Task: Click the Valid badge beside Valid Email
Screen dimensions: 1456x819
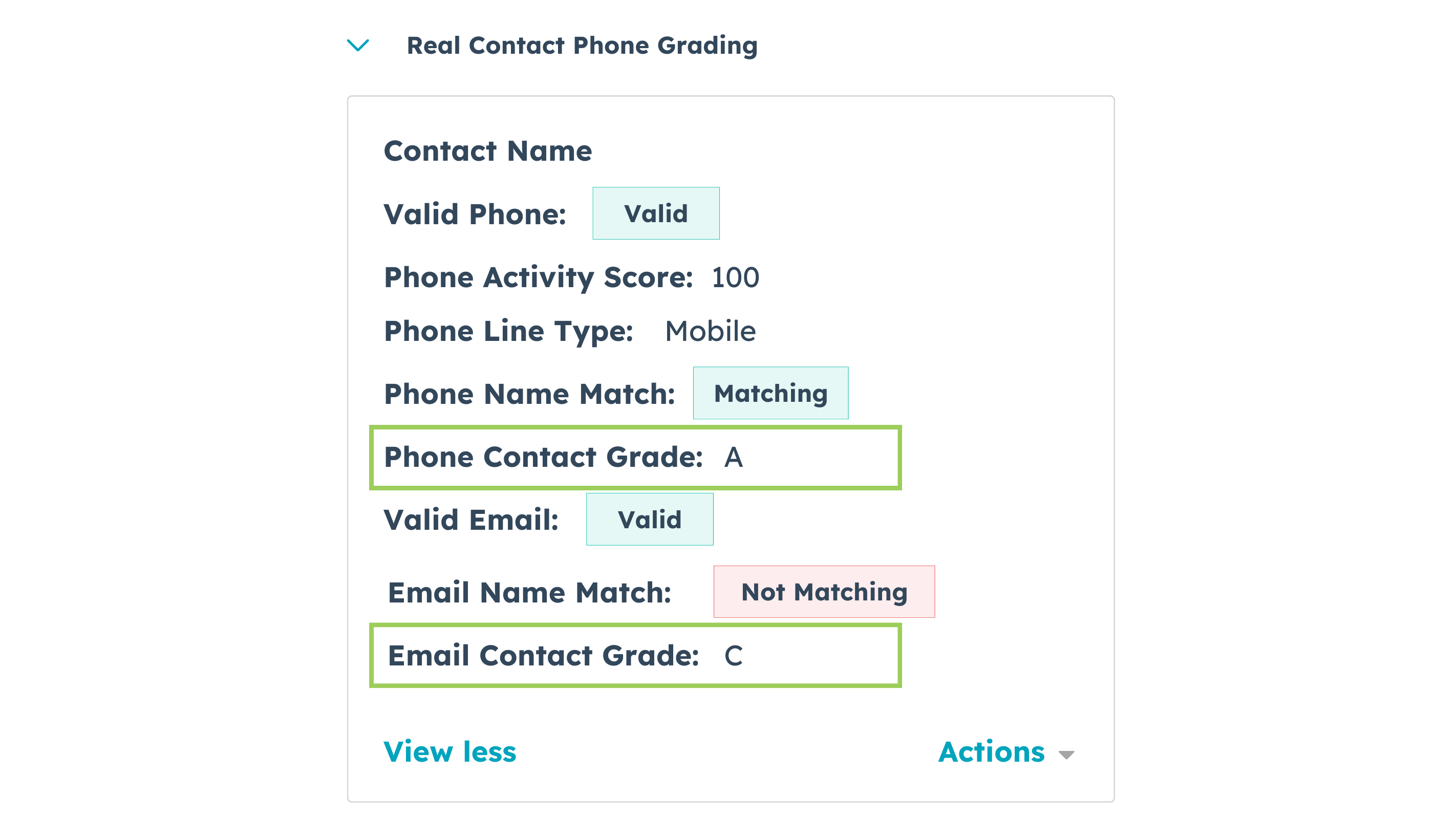Action: click(x=650, y=519)
